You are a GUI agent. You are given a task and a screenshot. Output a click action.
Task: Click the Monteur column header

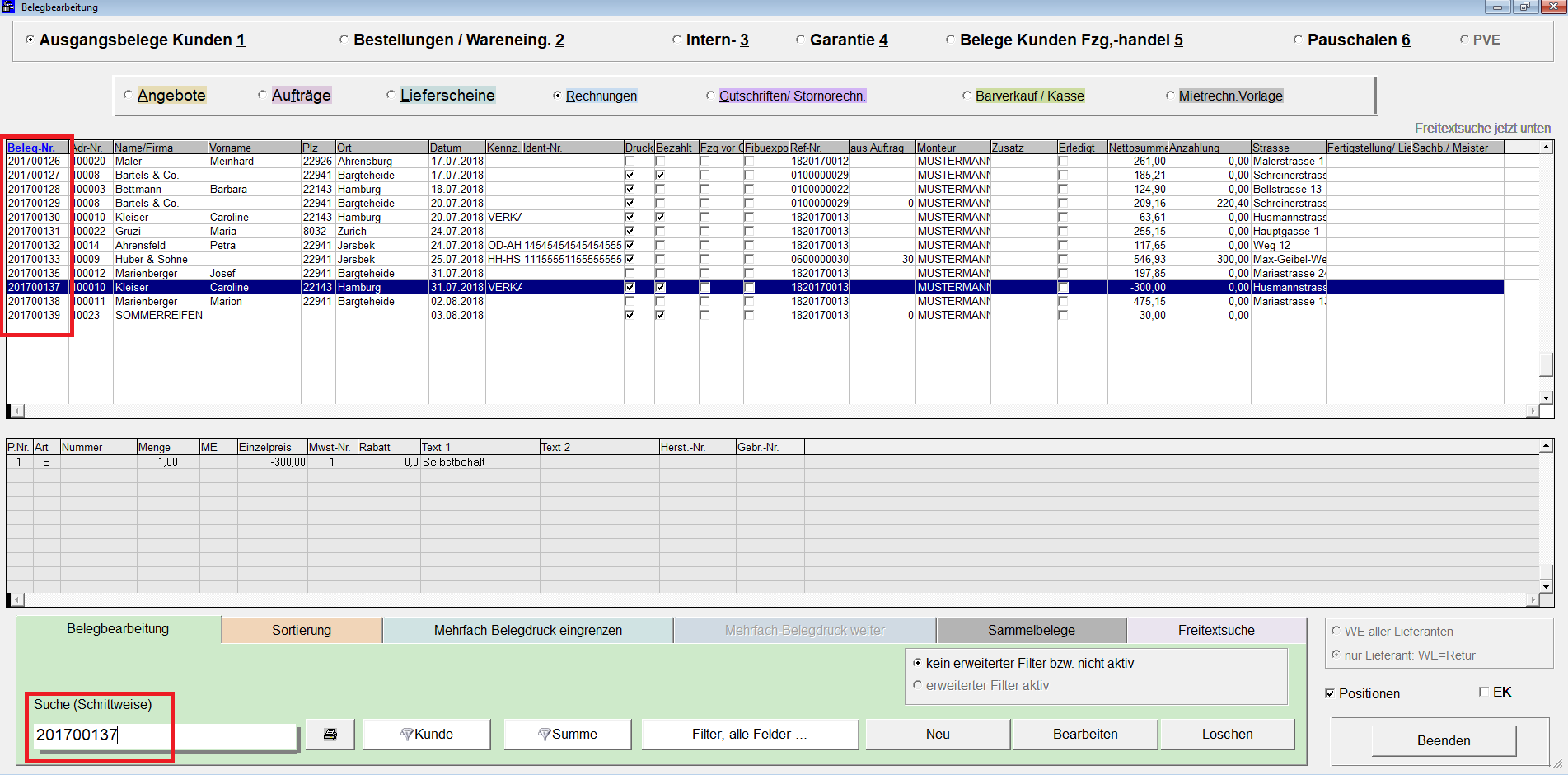[x=953, y=148]
